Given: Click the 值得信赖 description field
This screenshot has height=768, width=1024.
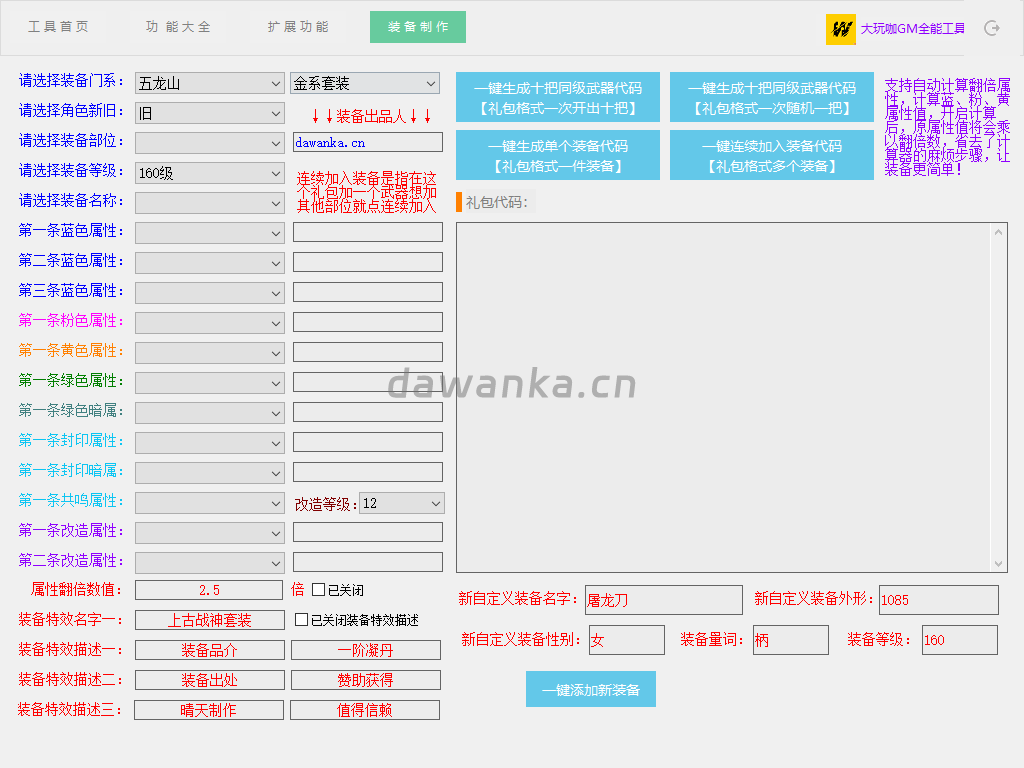Looking at the screenshot, I should point(365,710).
